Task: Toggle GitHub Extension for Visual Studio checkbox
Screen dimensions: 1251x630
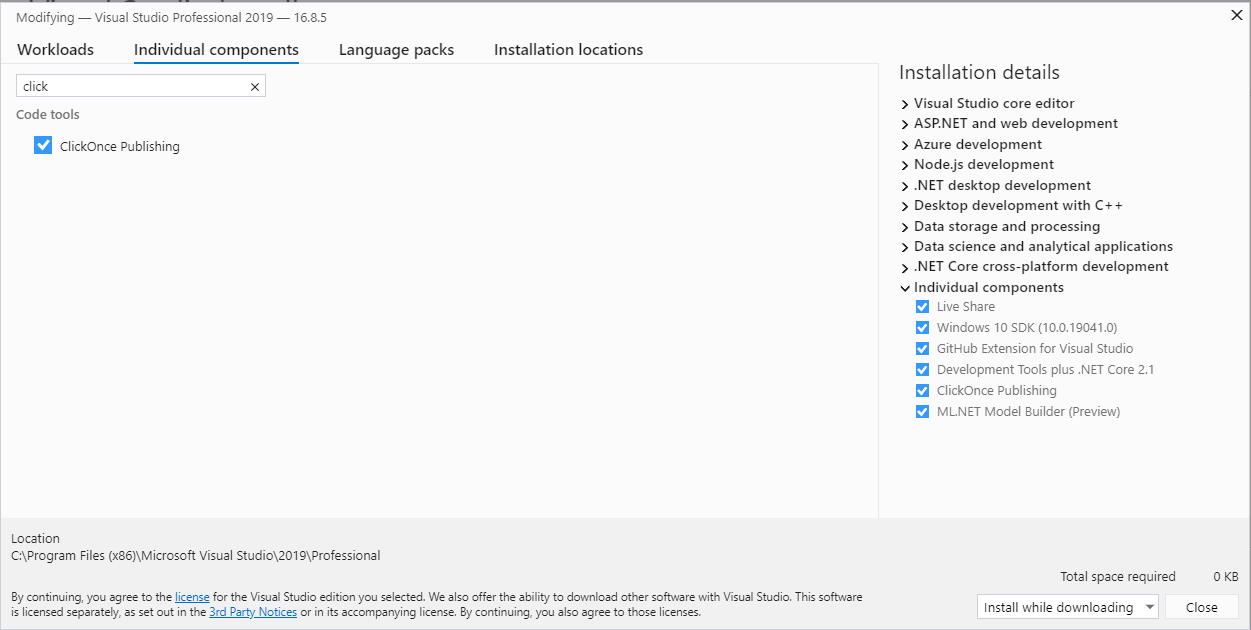Action: 923,349
